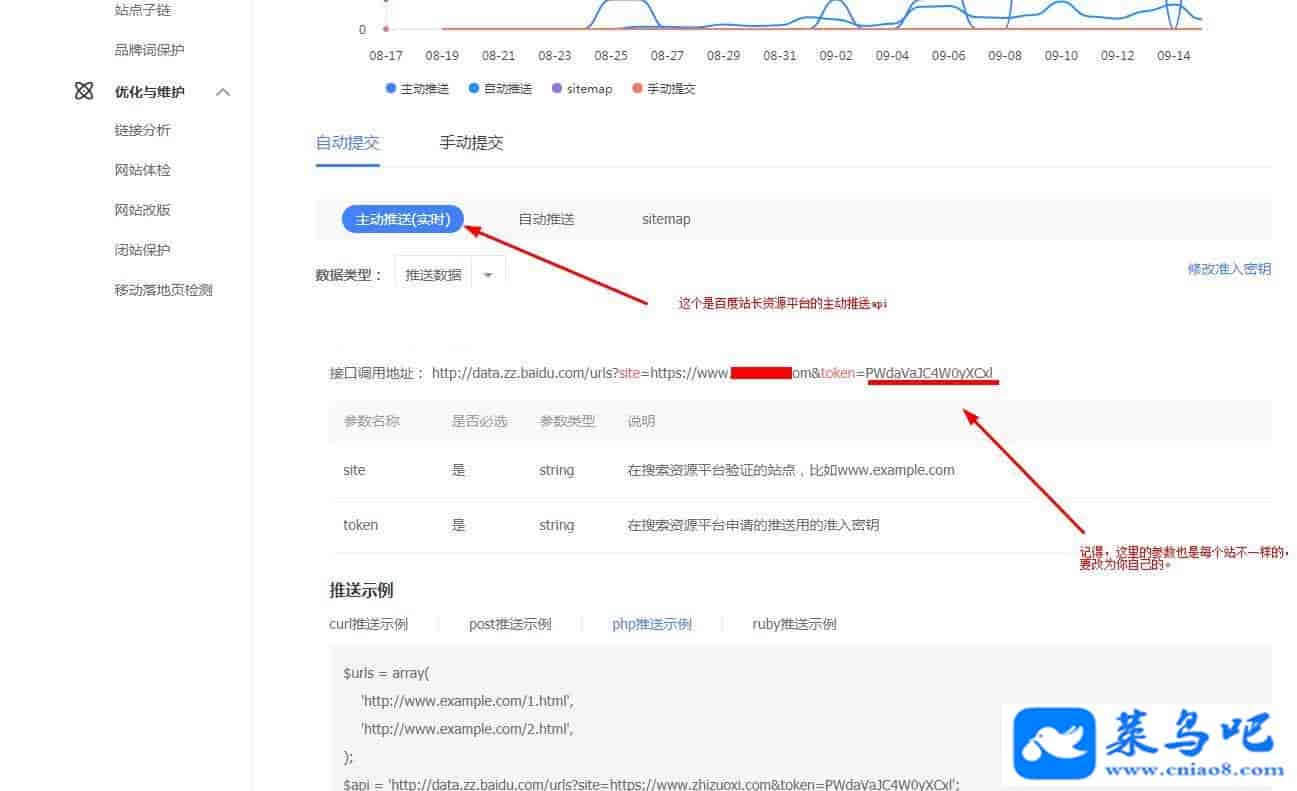Click the 说明 column header
This screenshot has height=791, width=1297.
point(642,421)
